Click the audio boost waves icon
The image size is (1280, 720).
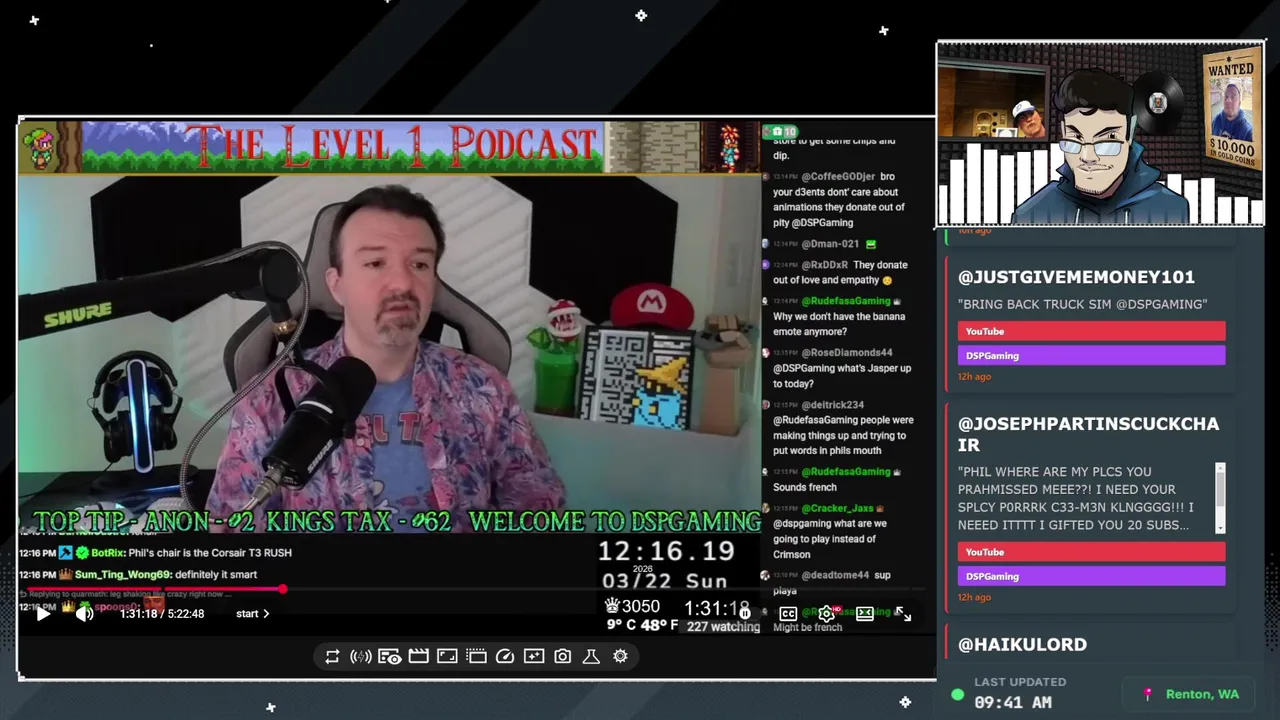tap(361, 657)
